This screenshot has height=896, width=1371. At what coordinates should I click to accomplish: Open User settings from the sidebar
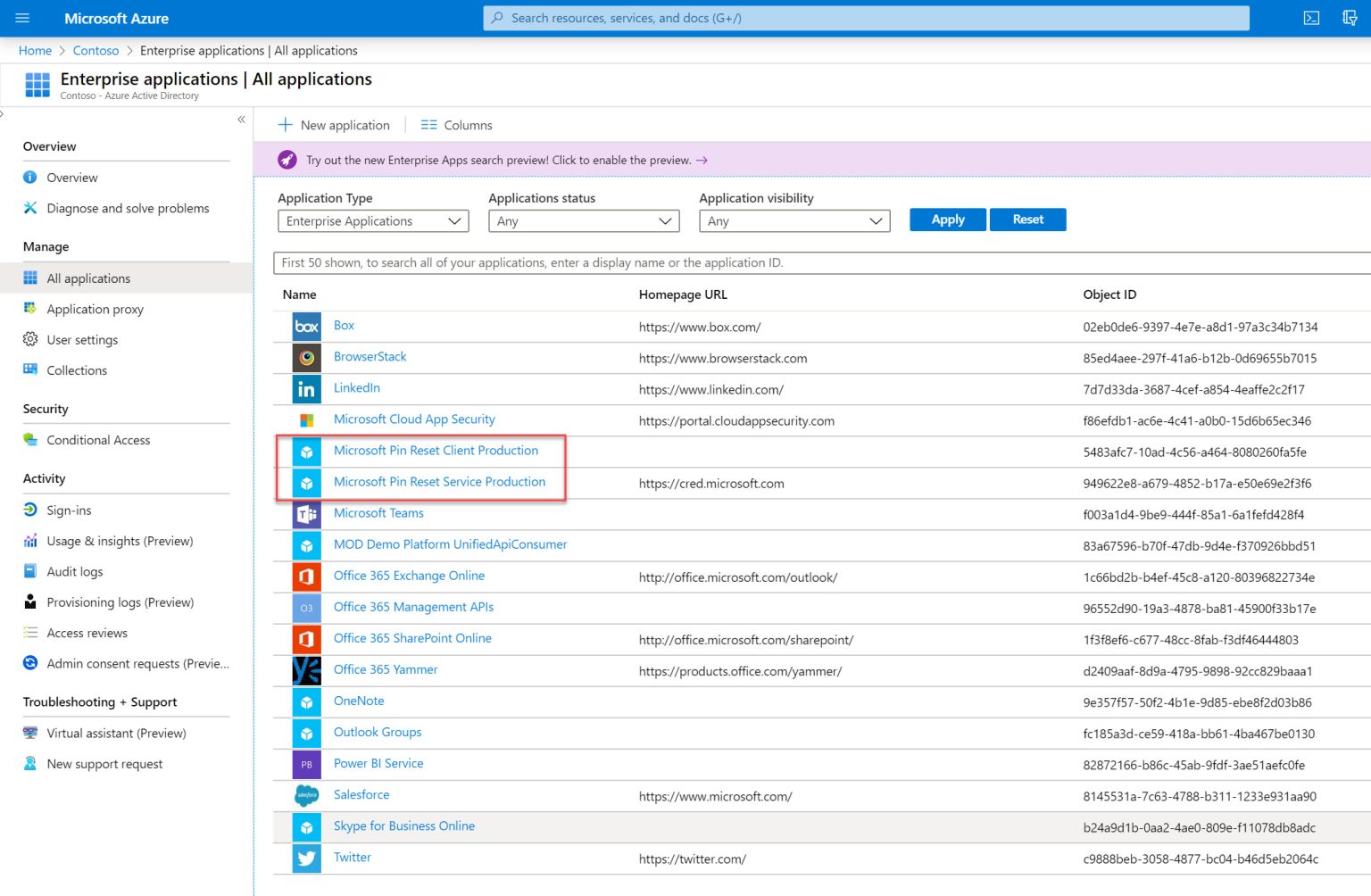(x=82, y=339)
